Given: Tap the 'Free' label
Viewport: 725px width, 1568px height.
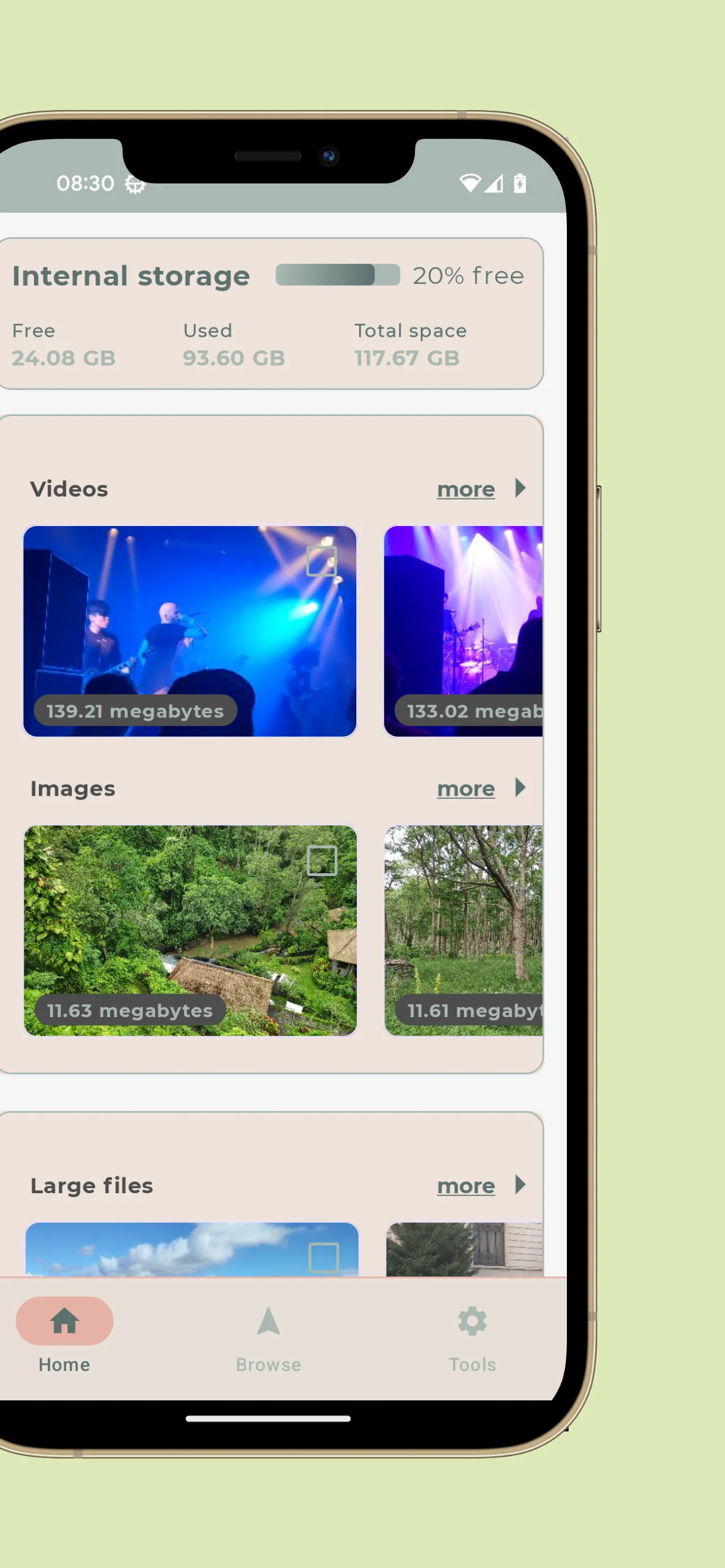Looking at the screenshot, I should [x=33, y=331].
